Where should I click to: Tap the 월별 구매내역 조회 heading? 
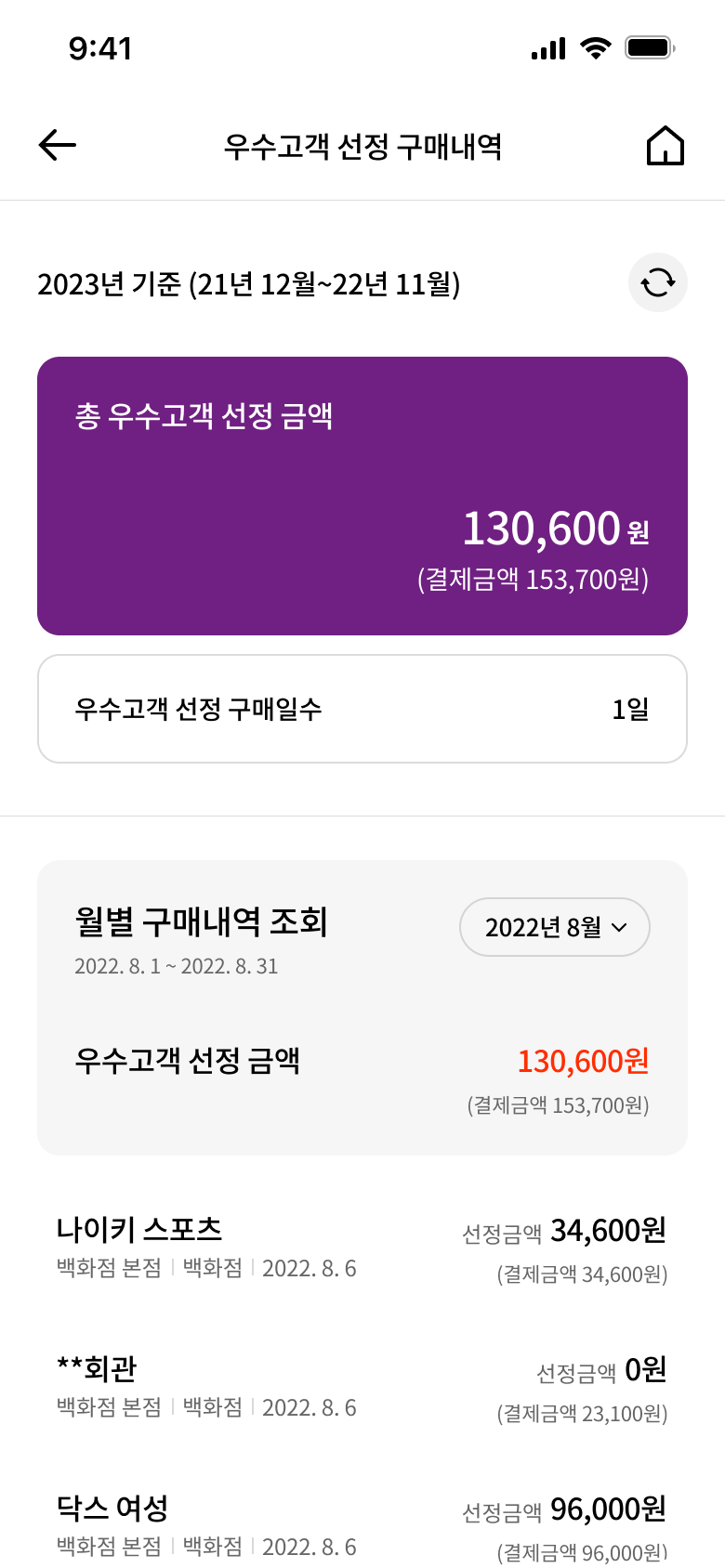click(201, 921)
